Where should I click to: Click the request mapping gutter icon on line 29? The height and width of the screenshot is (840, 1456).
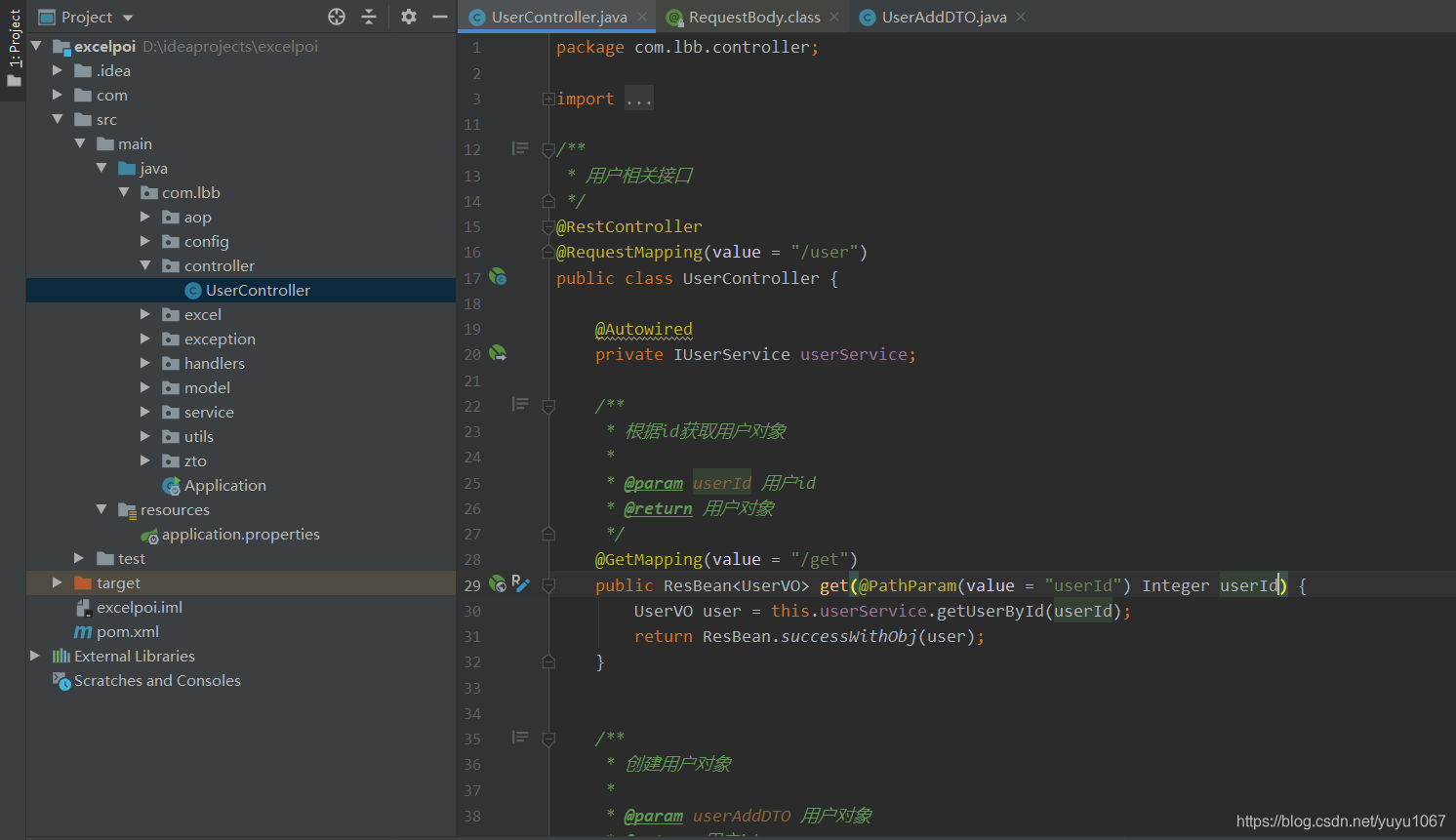[498, 584]
